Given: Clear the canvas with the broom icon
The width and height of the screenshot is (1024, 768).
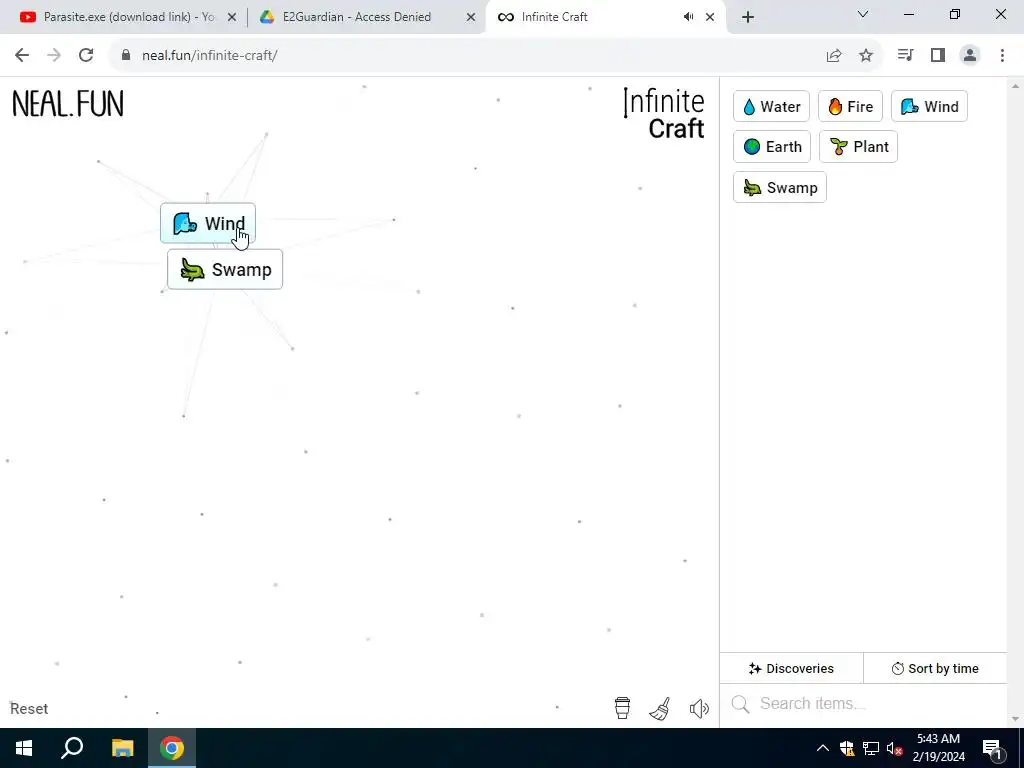Looking at the screenshot, I should pyautogui.click(x=660, y=709).
